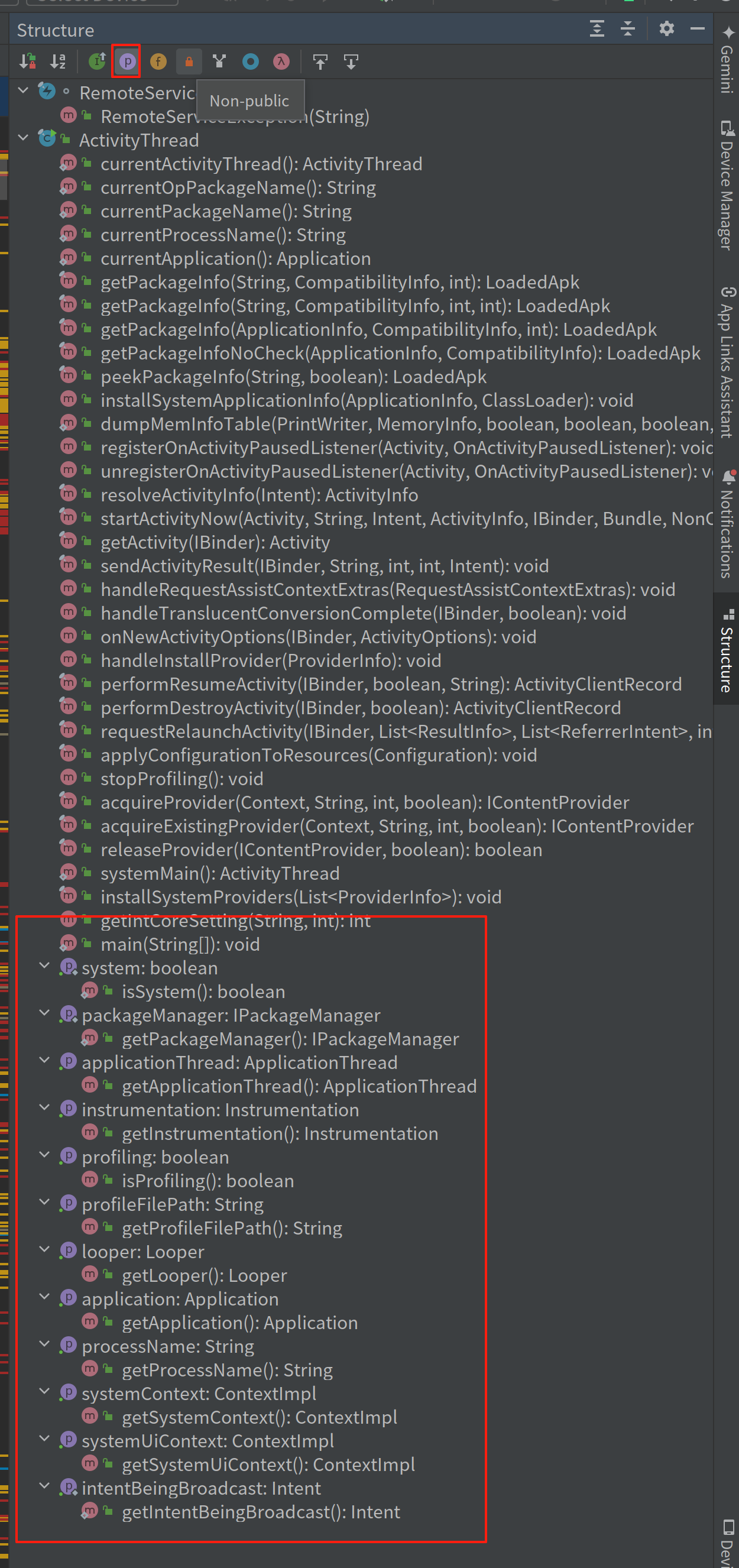Click the autoscroll to source icon
Screen dimensions: 739x1568
pyautogui.click(x=320, y=61)
